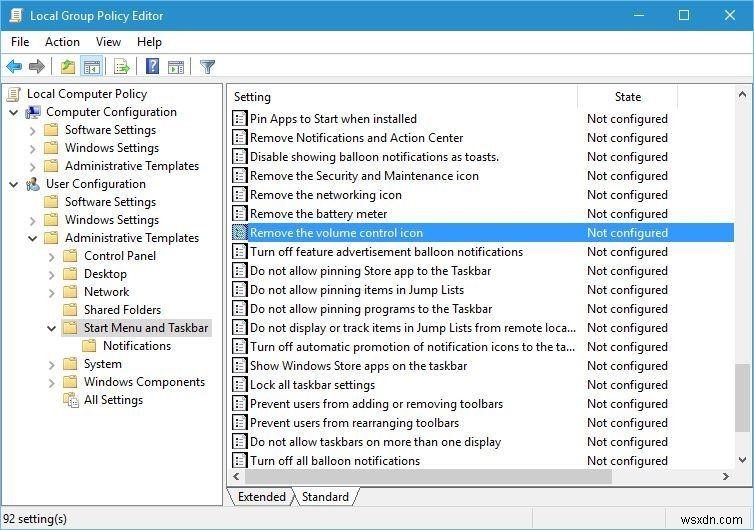Toggle Show/Hide Console Tree icon
The width and height of the screenshot is (754, 530).
pos(91,66)
